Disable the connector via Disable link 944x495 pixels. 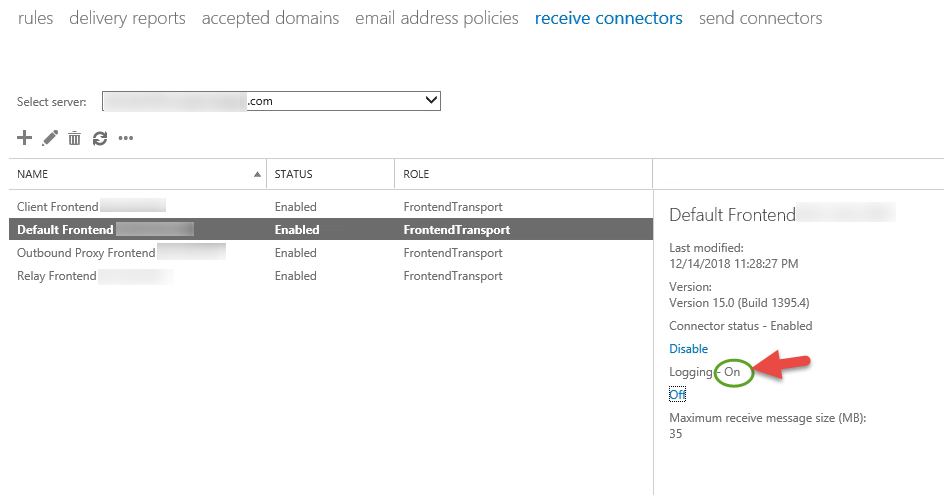(688, 349)
